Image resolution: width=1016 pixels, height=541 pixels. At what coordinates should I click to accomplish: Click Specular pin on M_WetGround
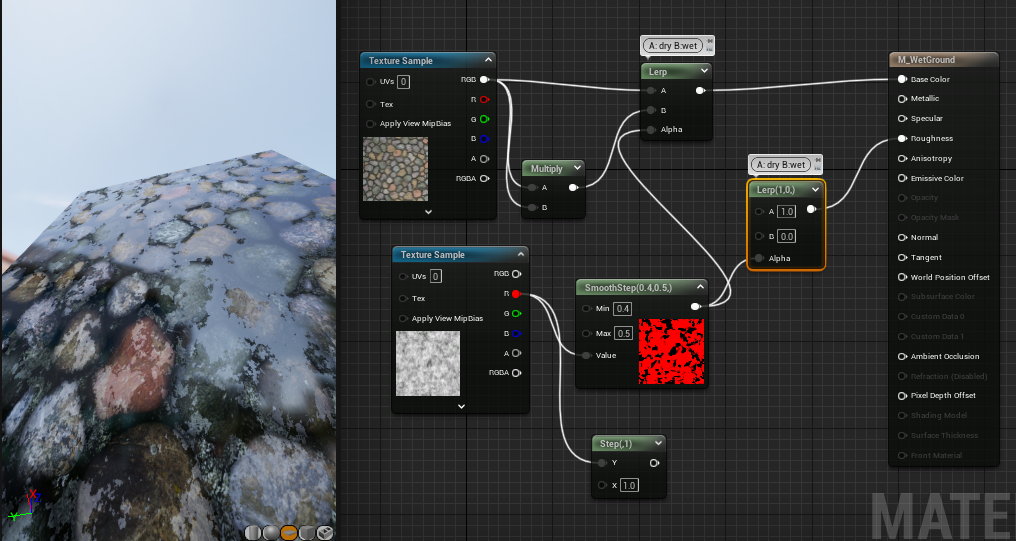(x=902, y=119)
